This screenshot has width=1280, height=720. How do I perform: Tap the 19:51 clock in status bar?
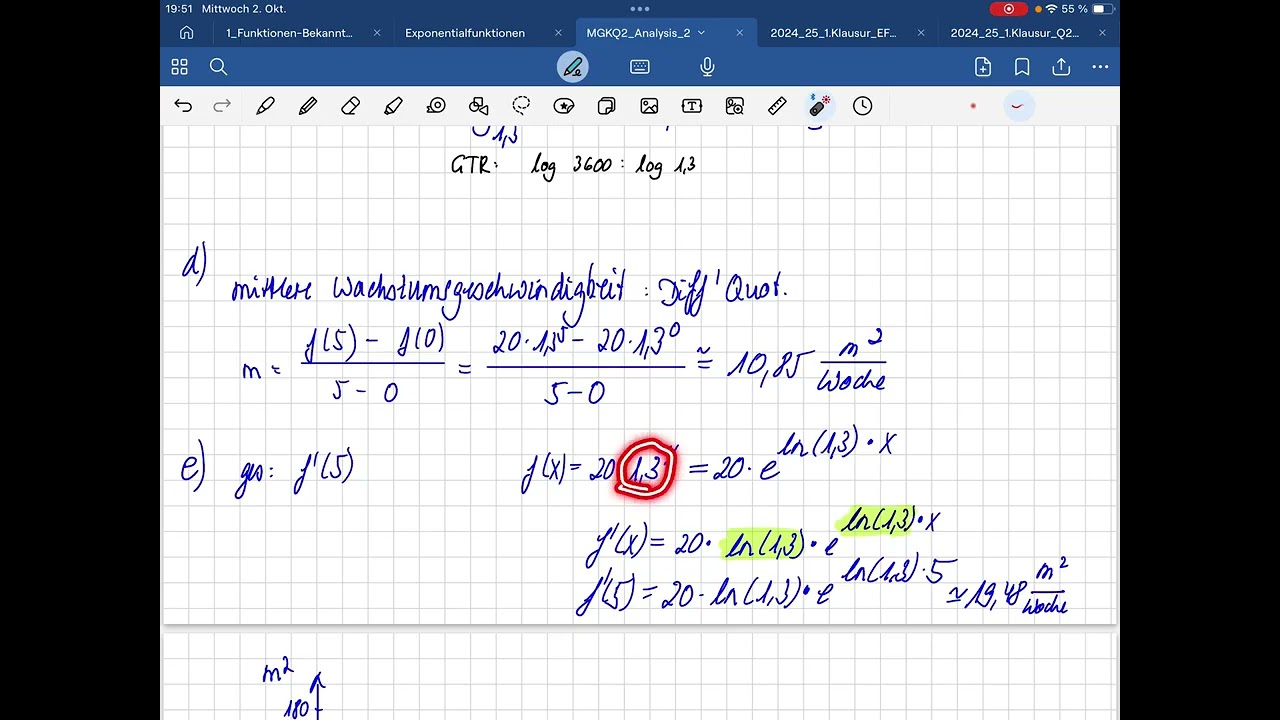click(179, 9)
